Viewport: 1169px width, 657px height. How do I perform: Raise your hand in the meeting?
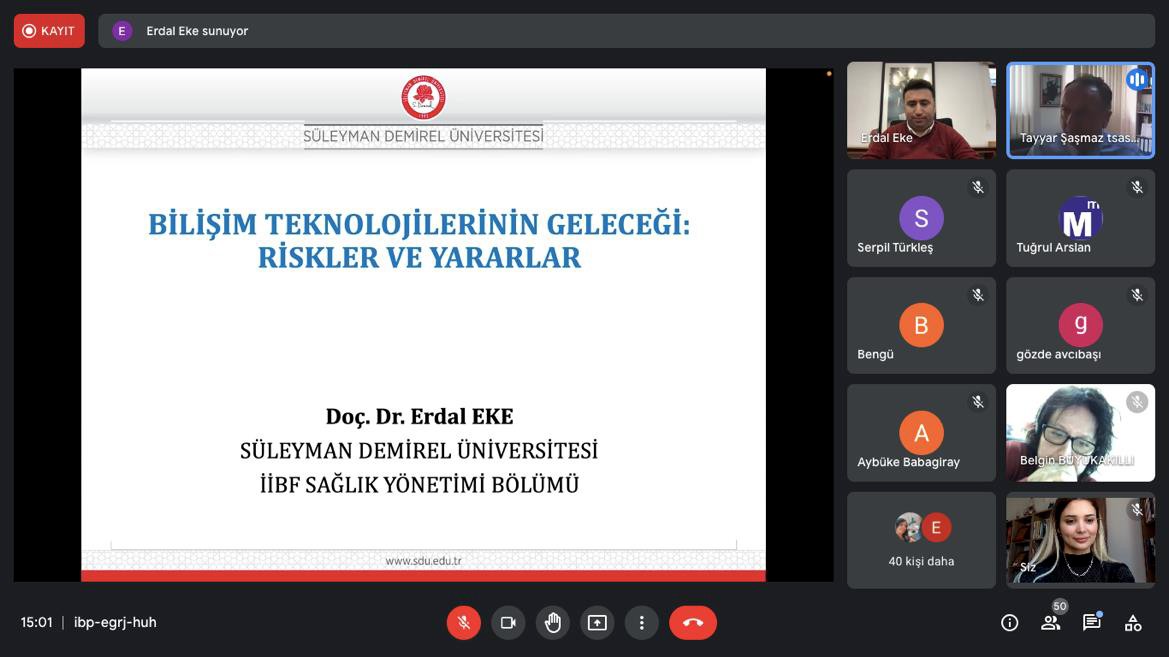click(552, 623)
